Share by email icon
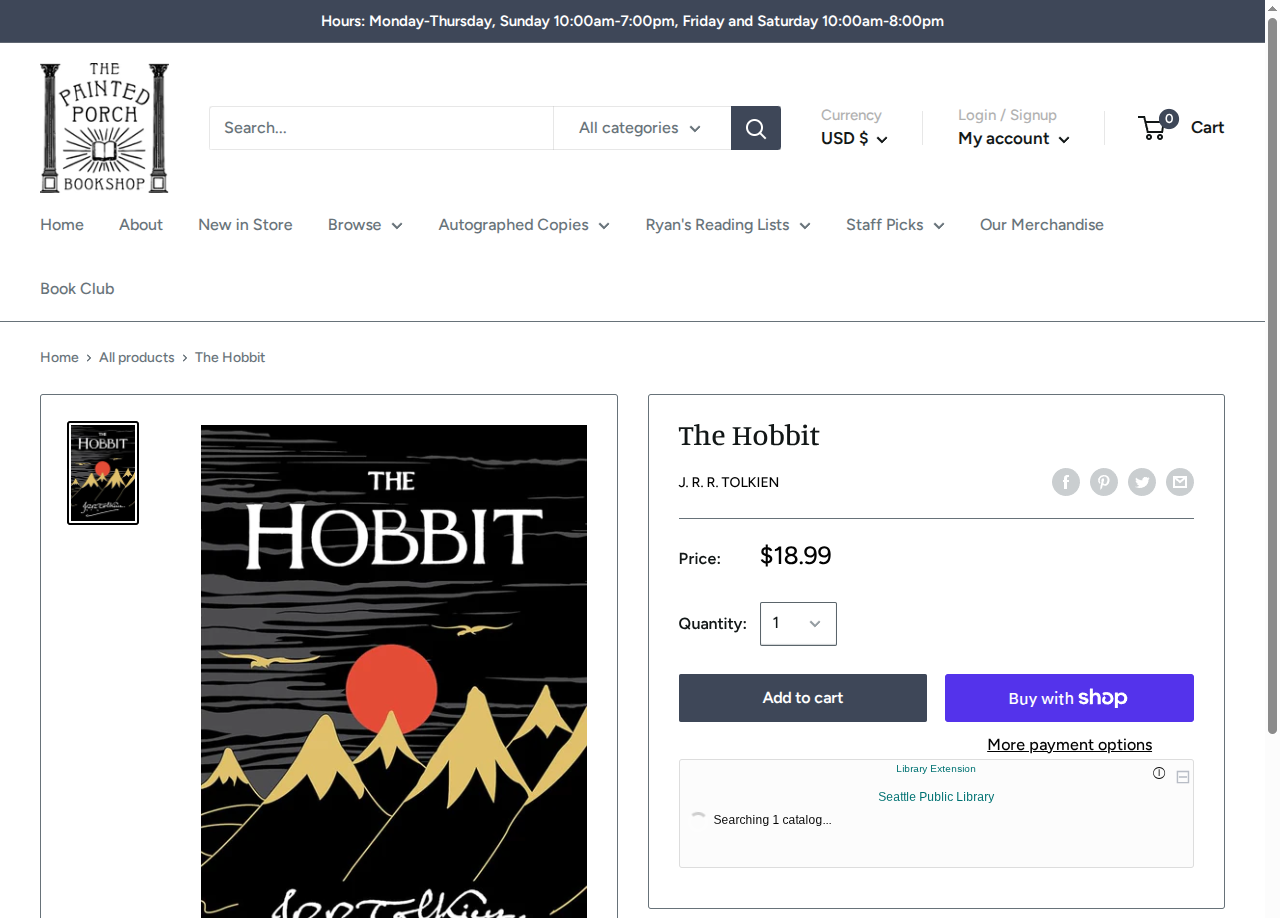This screenshot has height=918, width=1280. click(x=1180, y=482)
